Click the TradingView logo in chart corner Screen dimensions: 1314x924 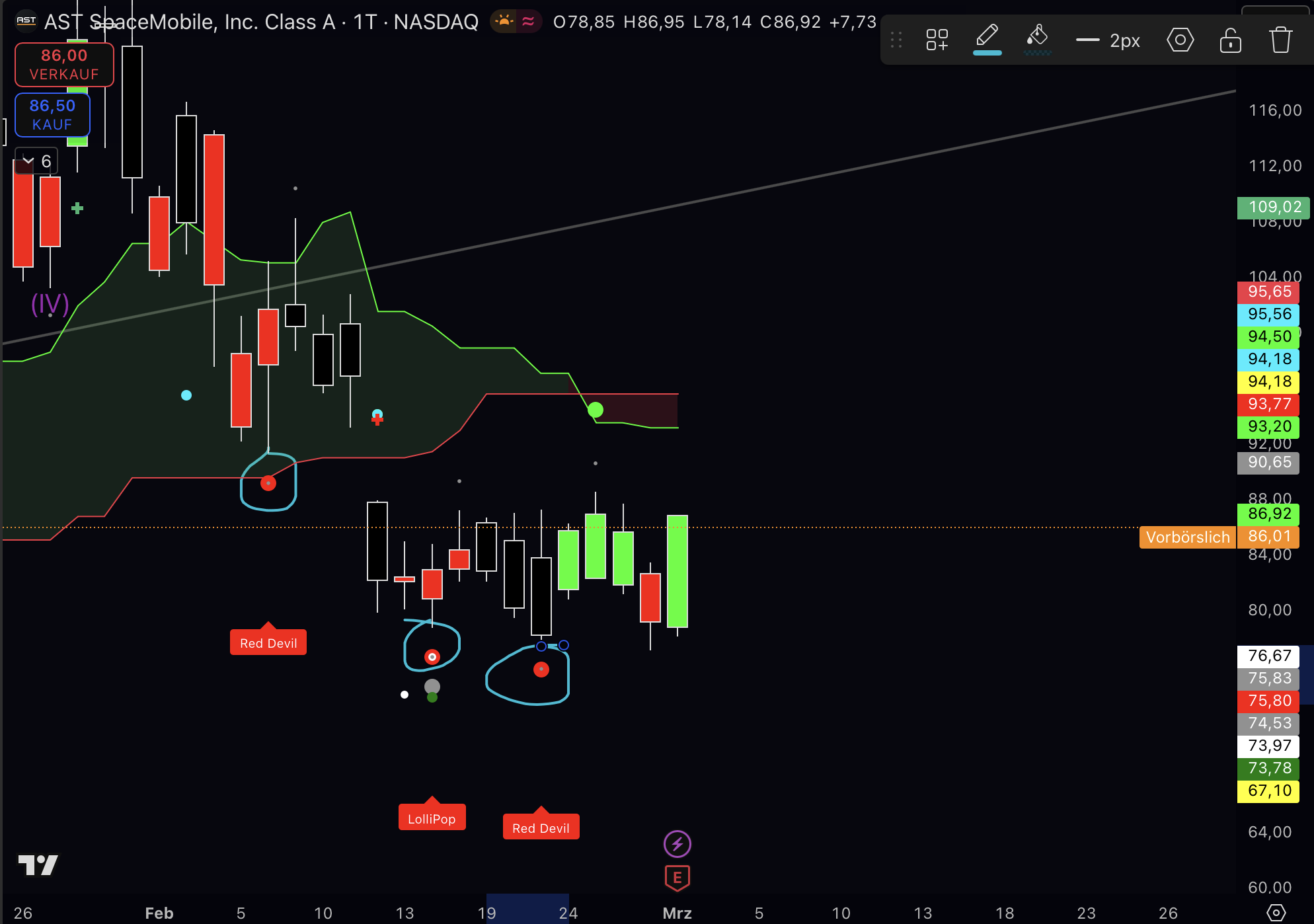coord(38,865)
